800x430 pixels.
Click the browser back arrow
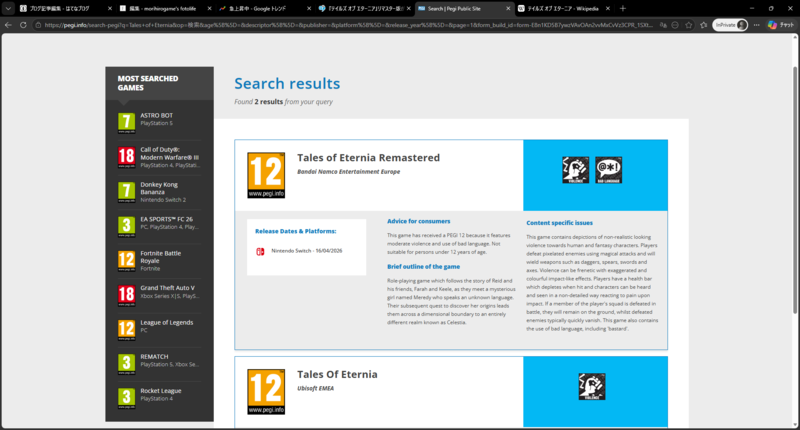[x=8, y=24]
